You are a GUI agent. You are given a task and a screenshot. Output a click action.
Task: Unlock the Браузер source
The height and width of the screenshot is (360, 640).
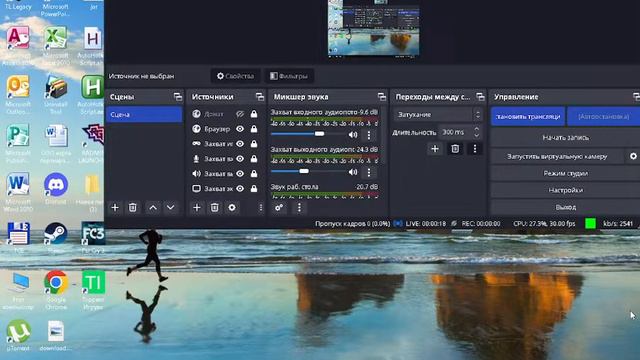[x=254, y=129]
